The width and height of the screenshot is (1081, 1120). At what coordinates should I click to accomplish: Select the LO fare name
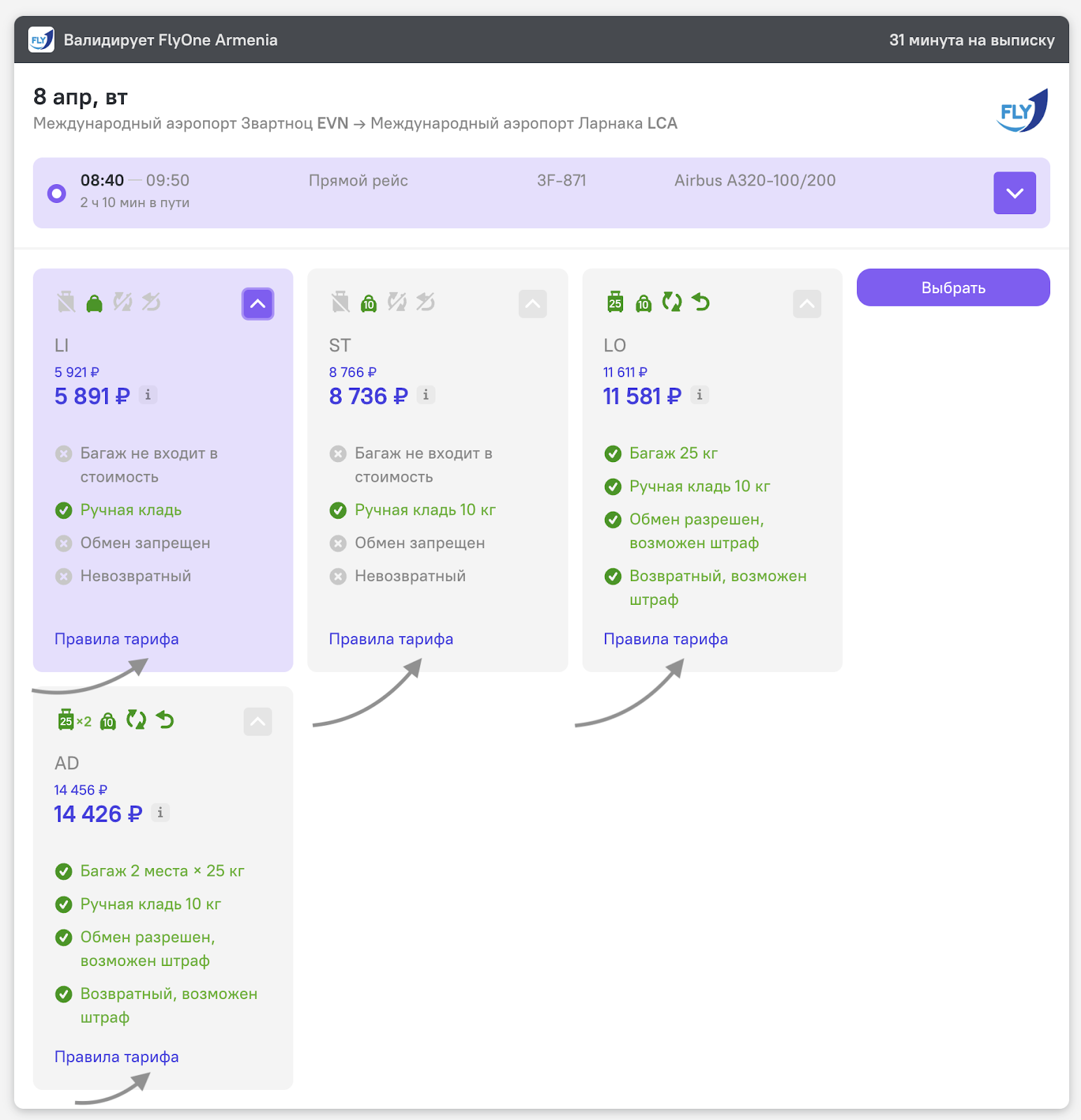click(x=615, y=346)
